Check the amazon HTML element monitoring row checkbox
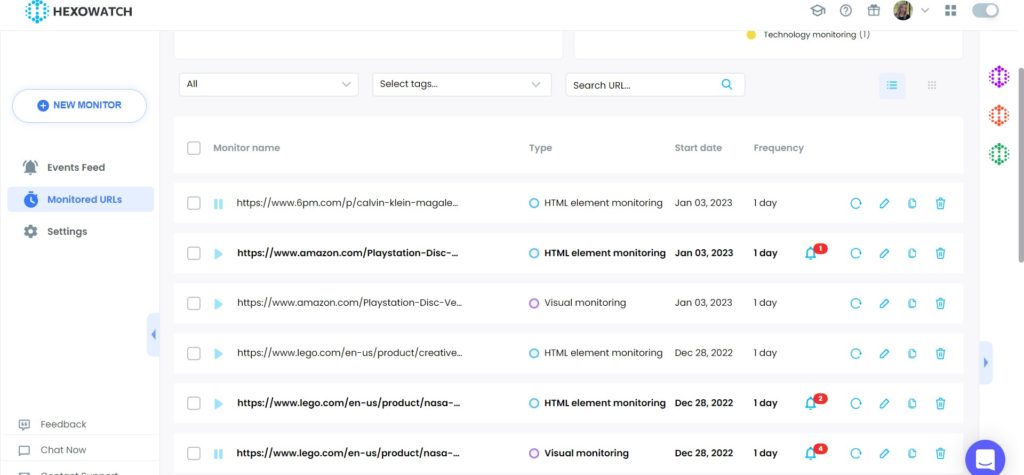Screen dimensions: 1024x475 click(194, 254)
